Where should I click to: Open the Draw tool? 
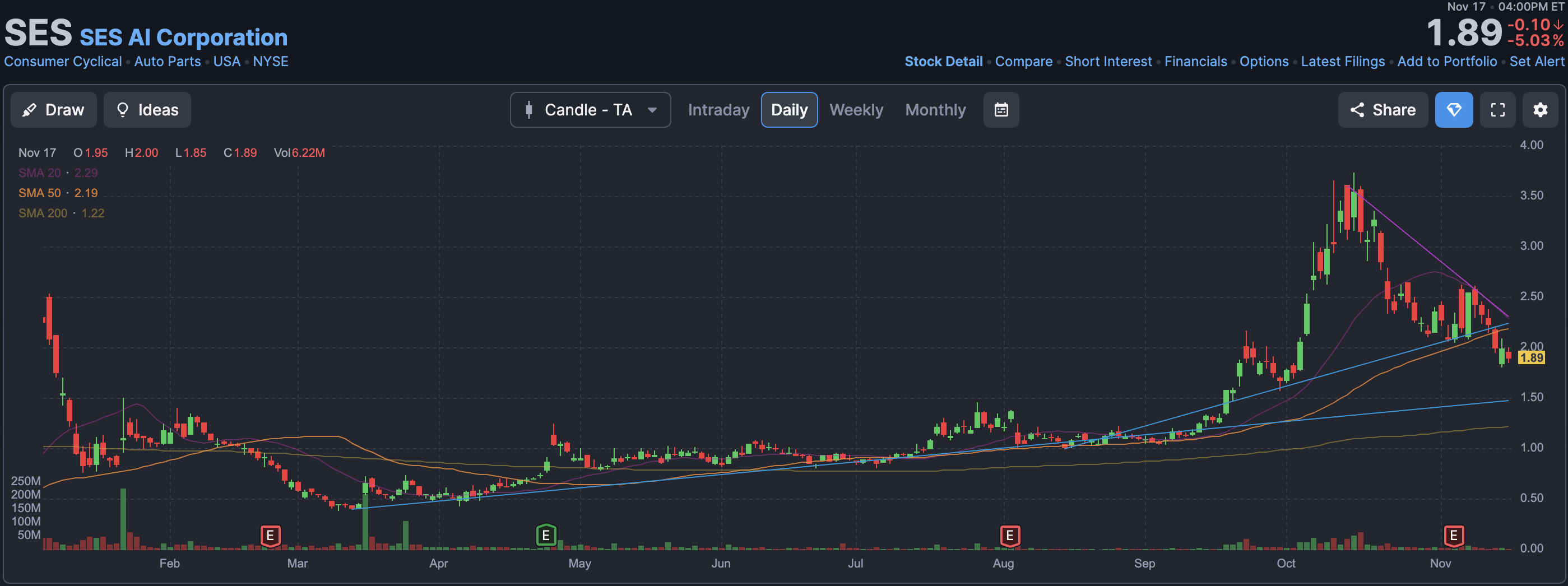point(54,110)
